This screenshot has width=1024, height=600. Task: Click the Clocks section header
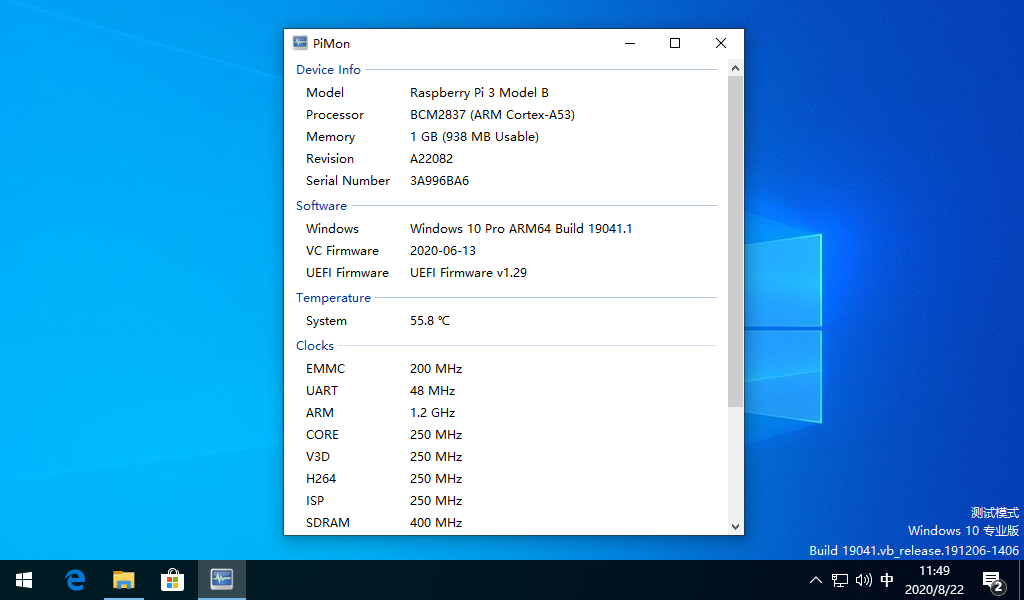click(315, 345)
